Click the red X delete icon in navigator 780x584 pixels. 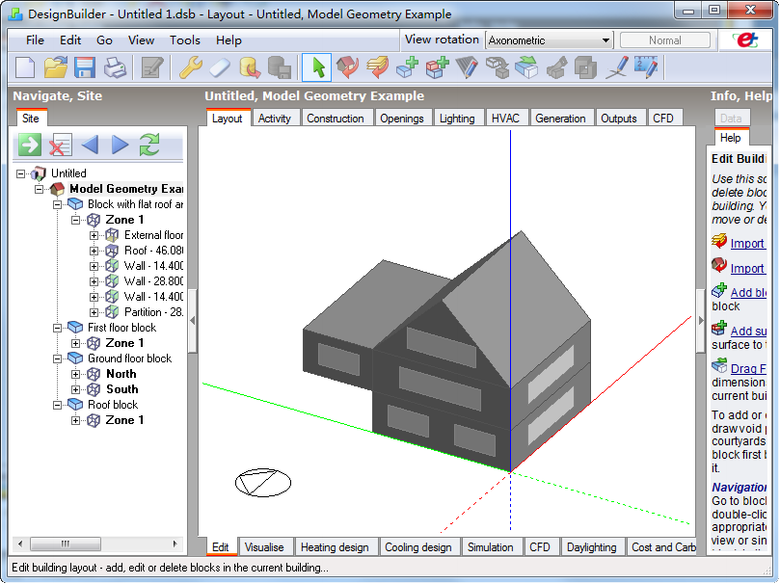[x=60, y=145]
